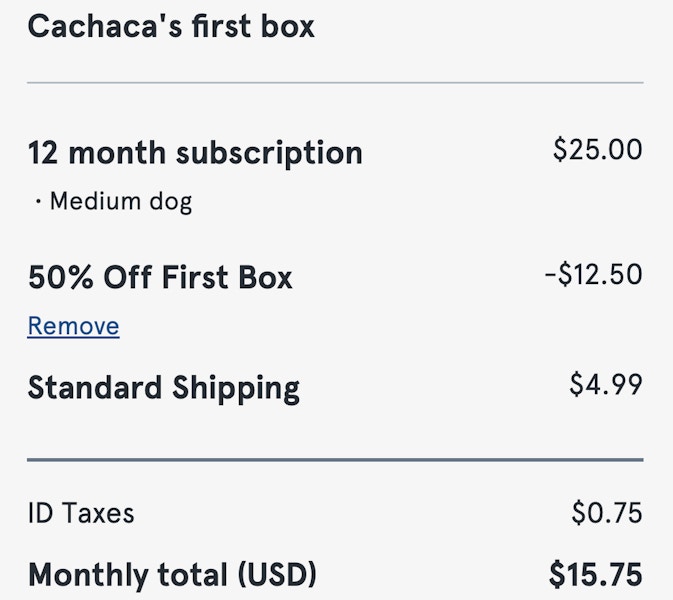Select the Standard Shipping label
The height and width of the screenshot is (600, 673).
[164, 388]
